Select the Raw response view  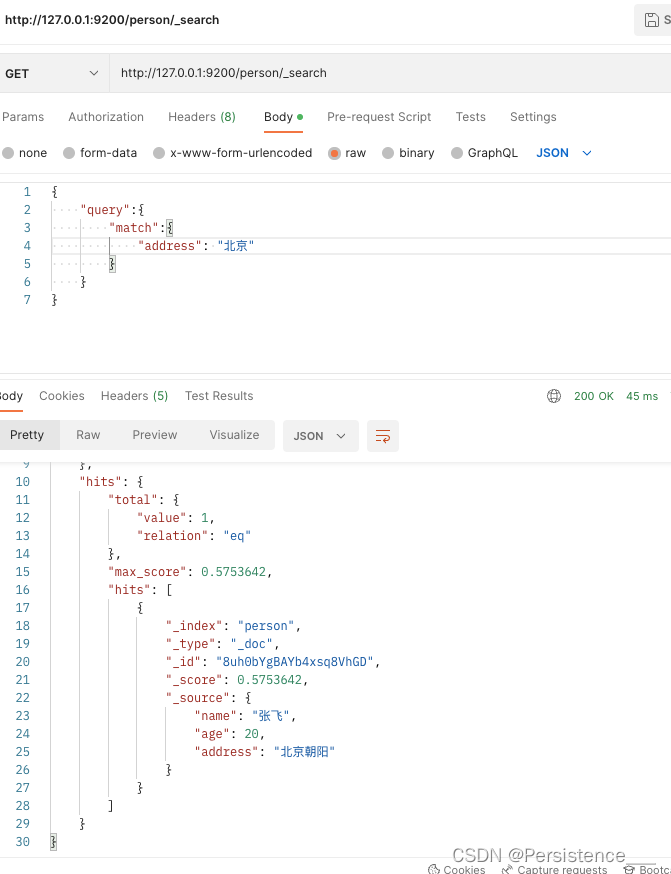[88, 435]
